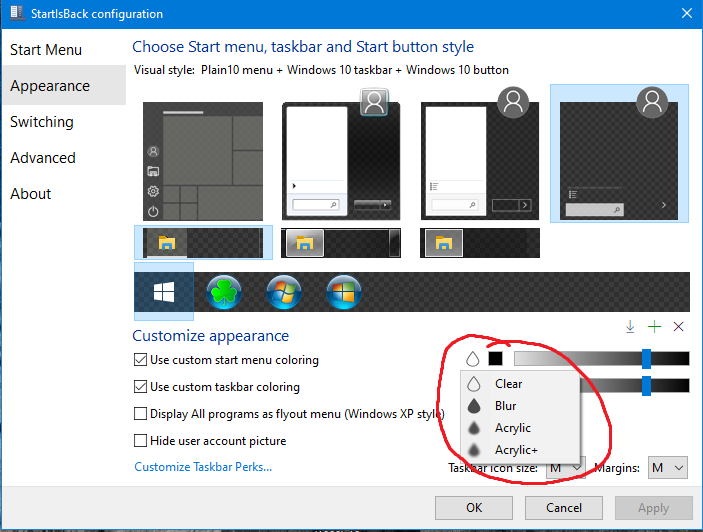The height and width of the screenshot is (532, 703).
Task: Choose the Windows 7 start orb
Action: 284,292
